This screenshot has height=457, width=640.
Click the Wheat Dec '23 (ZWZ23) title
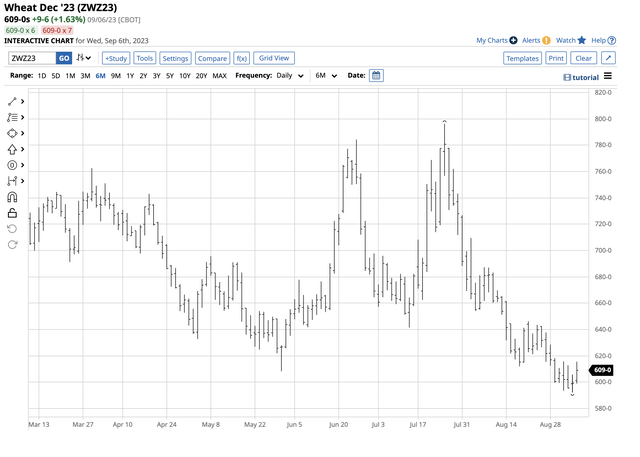pos(60,7)
